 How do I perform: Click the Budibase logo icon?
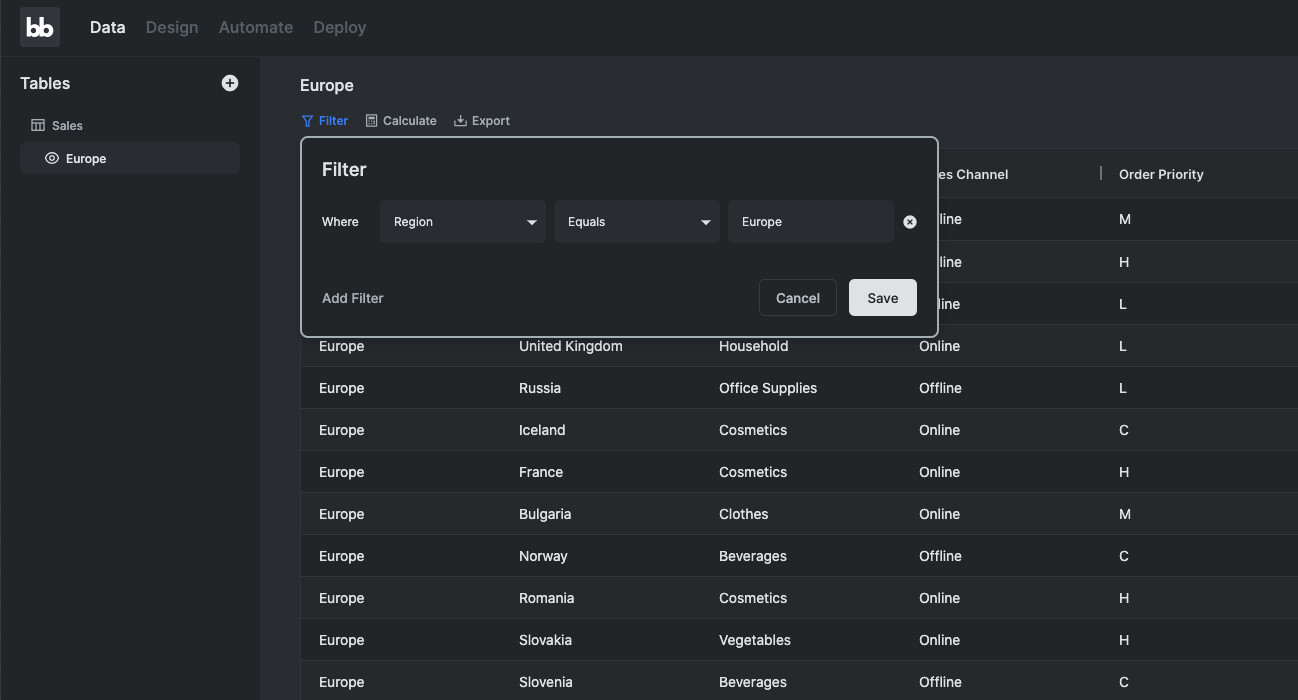(x=40, y=28)
